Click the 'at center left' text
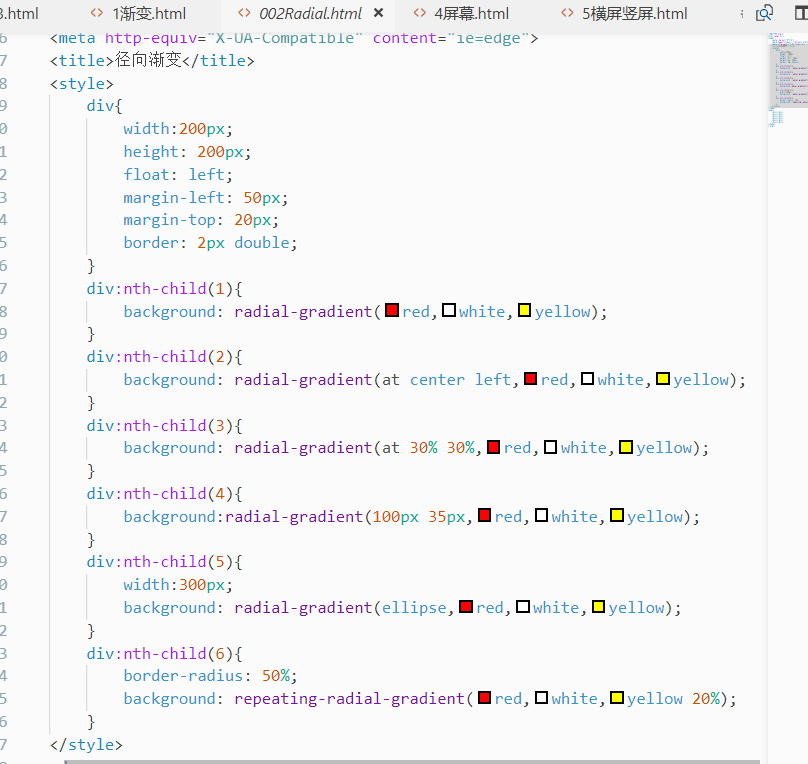The height and width of the screenshot is (764, 808). 446,380
